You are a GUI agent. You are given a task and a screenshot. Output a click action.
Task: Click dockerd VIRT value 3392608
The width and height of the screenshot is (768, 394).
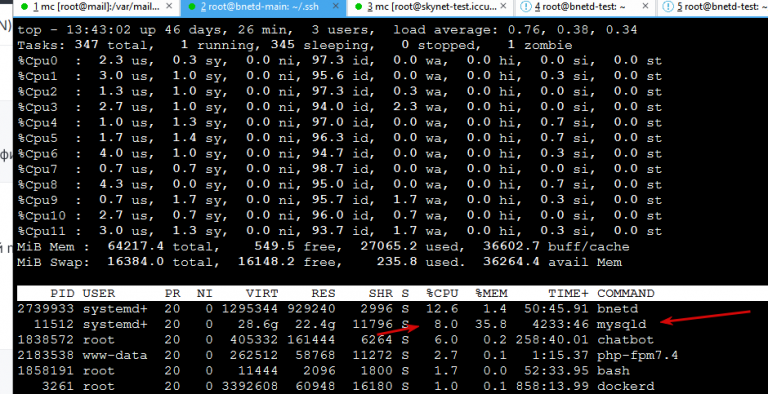coord(250,387)
